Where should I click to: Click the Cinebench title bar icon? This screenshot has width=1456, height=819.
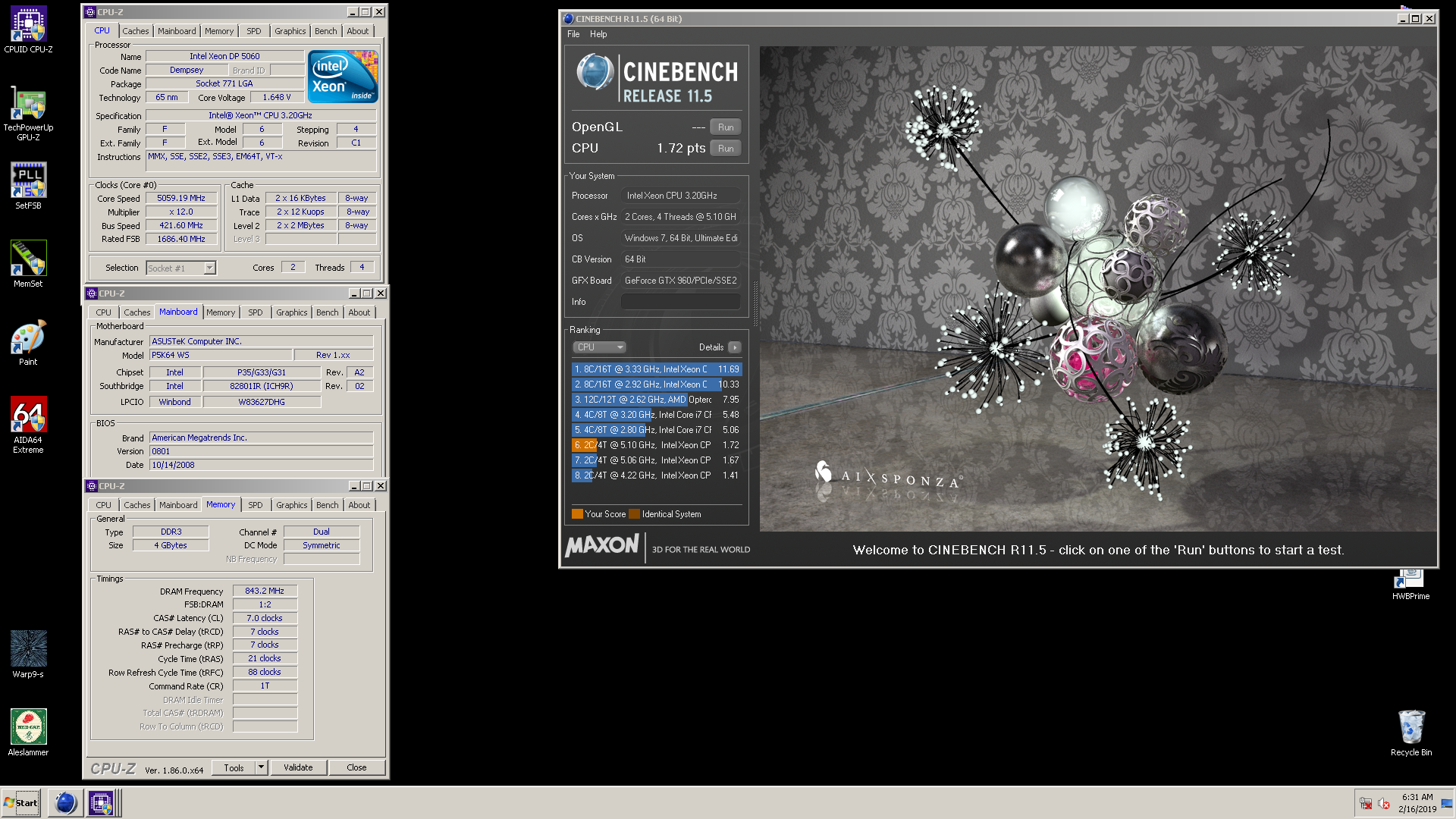(569, 19)
